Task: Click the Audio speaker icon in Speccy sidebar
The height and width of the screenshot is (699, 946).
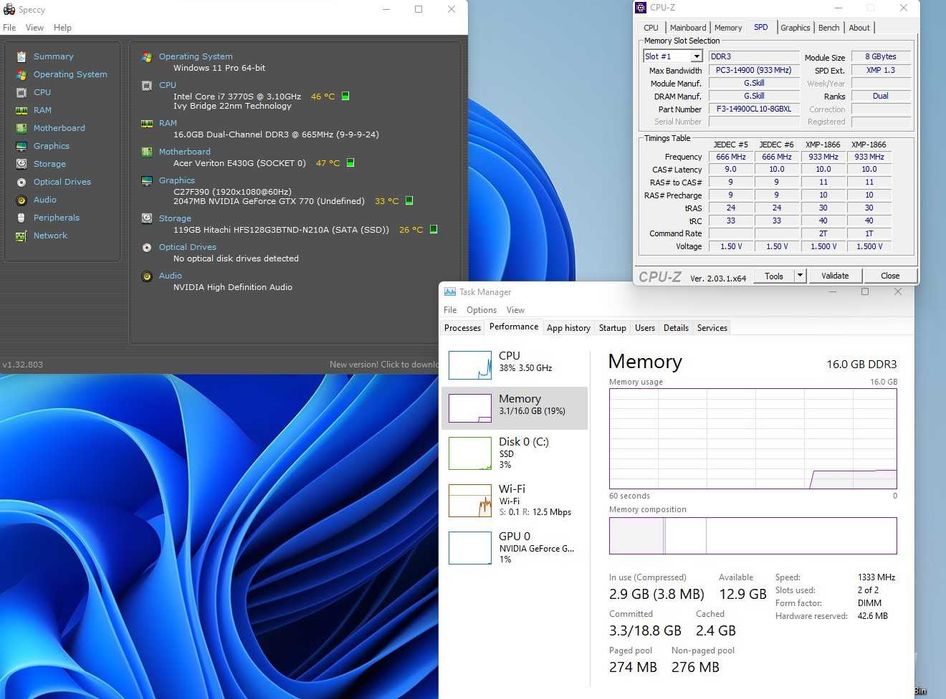Action: (22, 200)
